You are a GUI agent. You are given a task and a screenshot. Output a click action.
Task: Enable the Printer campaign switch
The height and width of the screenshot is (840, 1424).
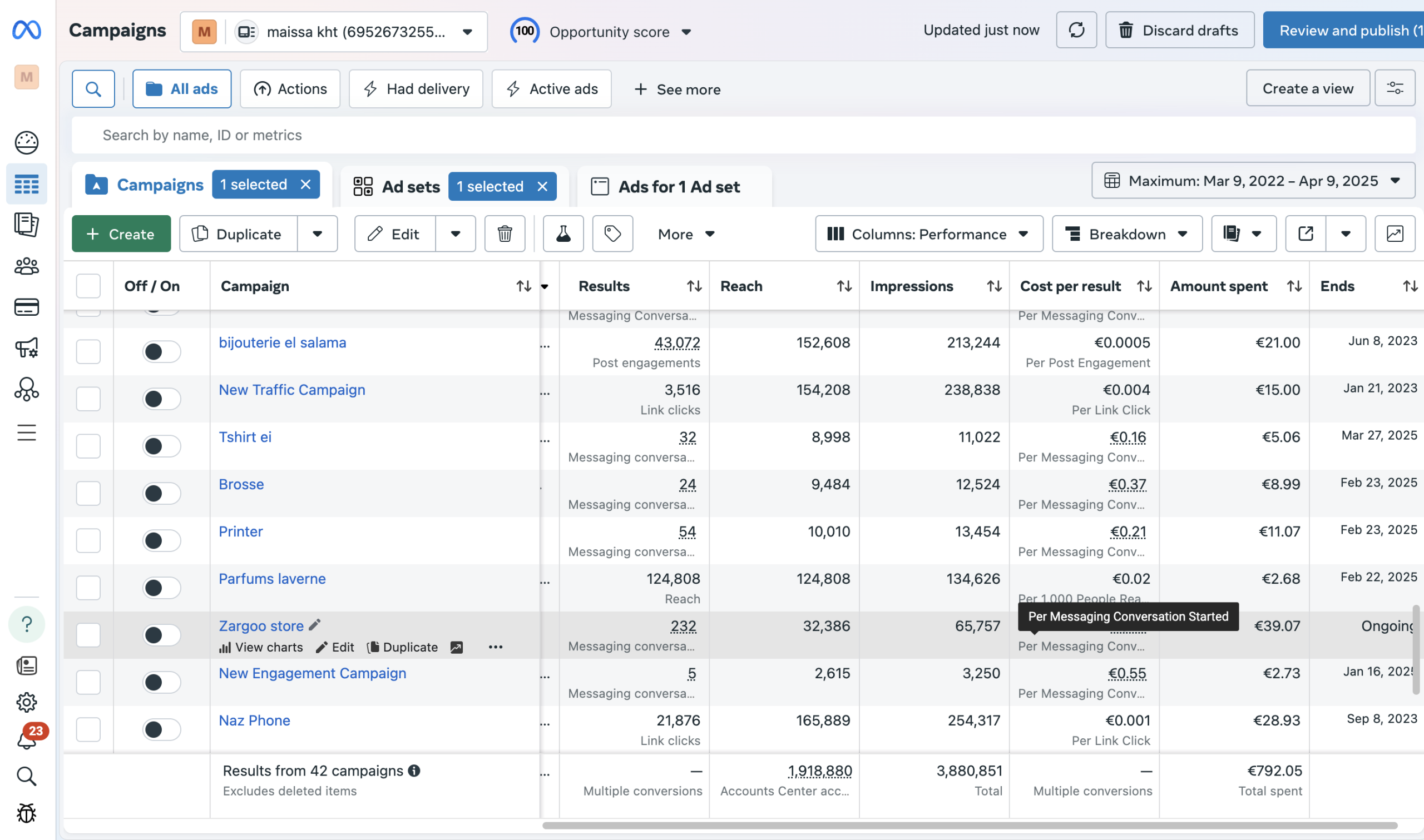coord(161,540)
